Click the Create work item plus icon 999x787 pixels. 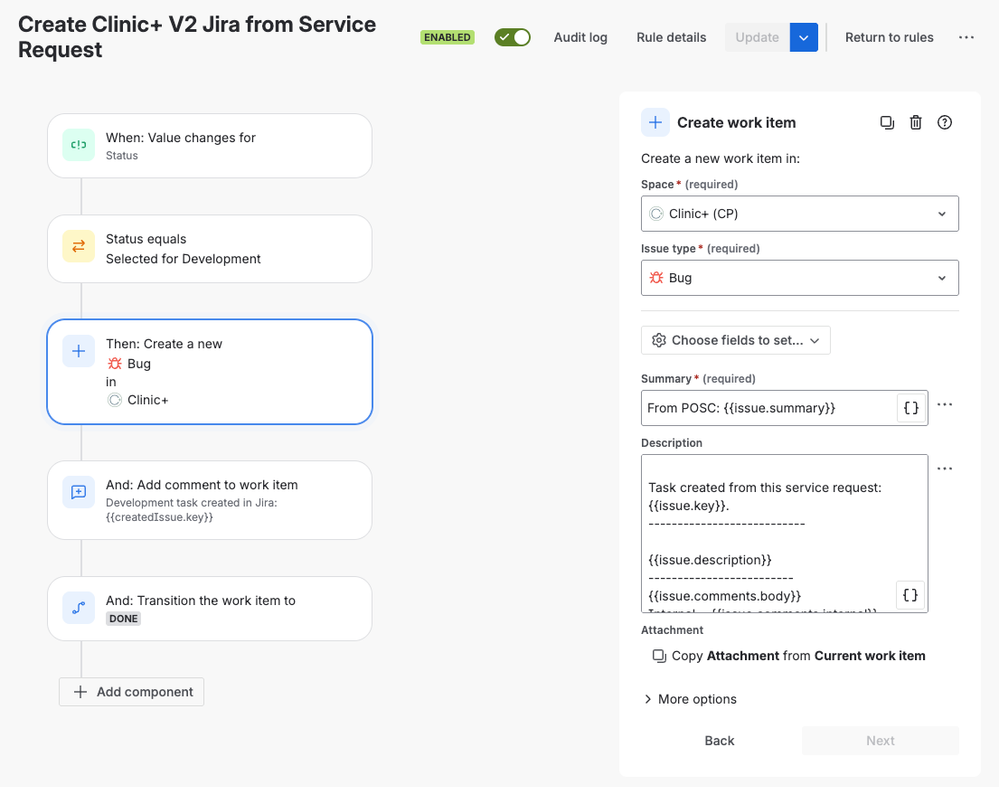click(655, 122)
